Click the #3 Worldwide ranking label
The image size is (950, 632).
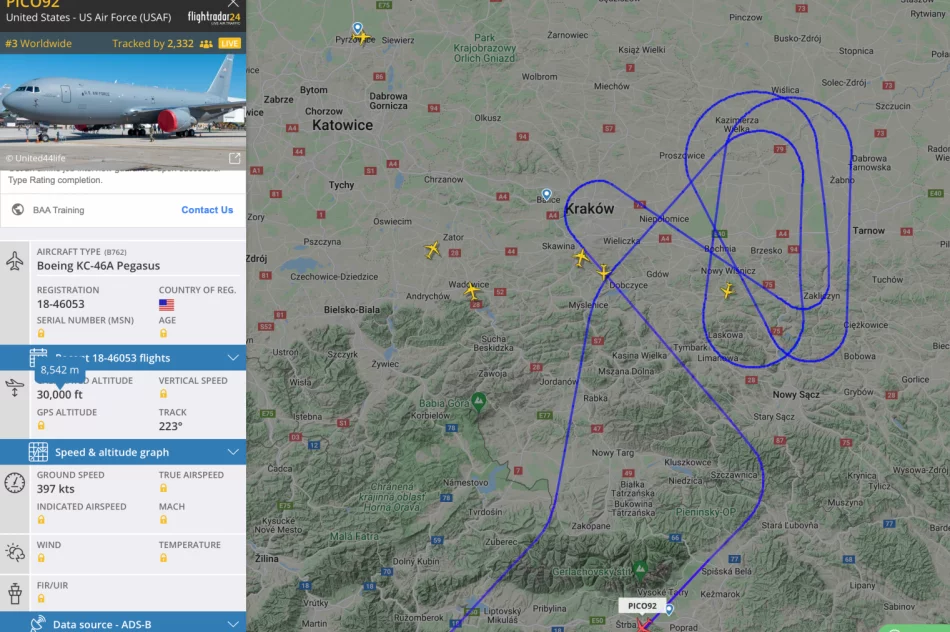pyautogui.click(x=38, y=44)
